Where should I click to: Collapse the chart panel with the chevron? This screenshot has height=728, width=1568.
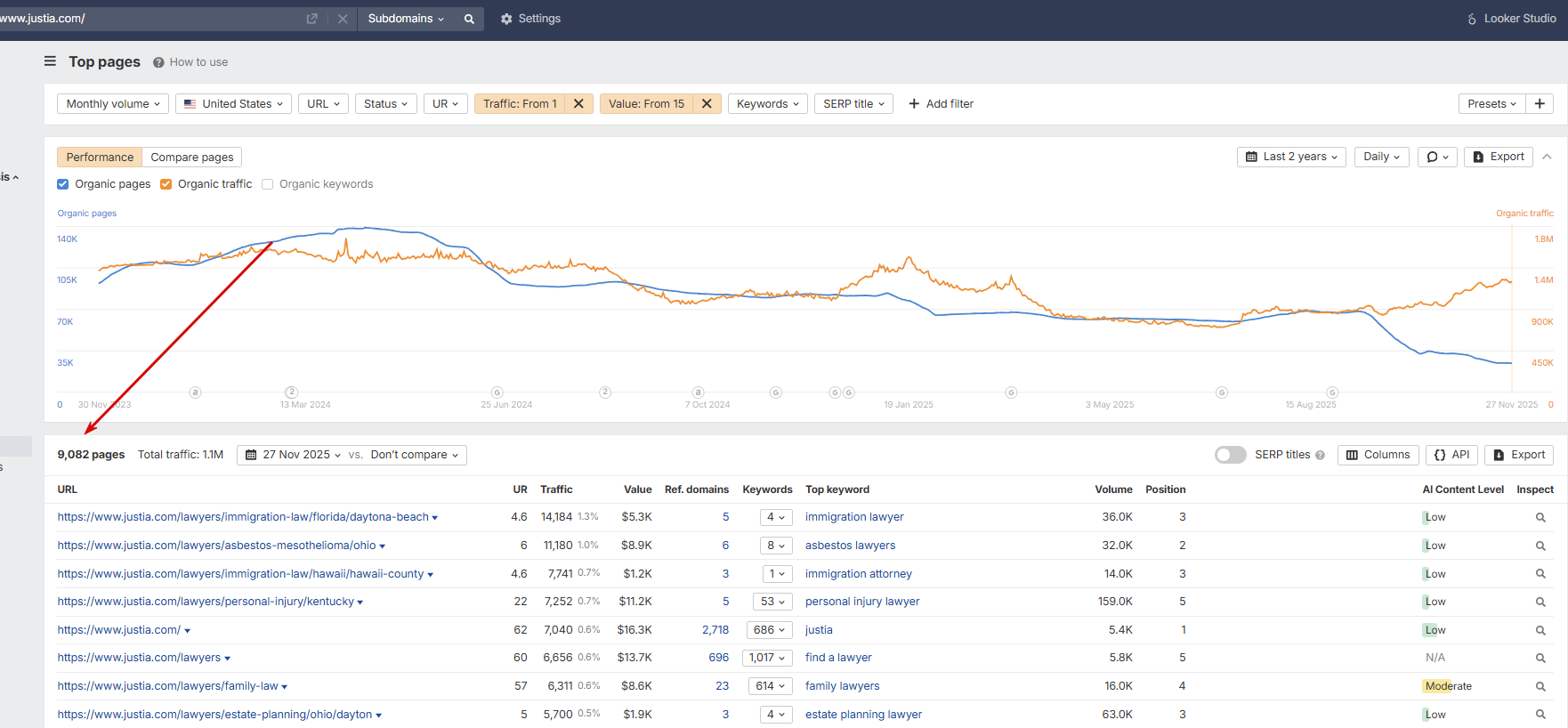click(x=1547, y=157)
